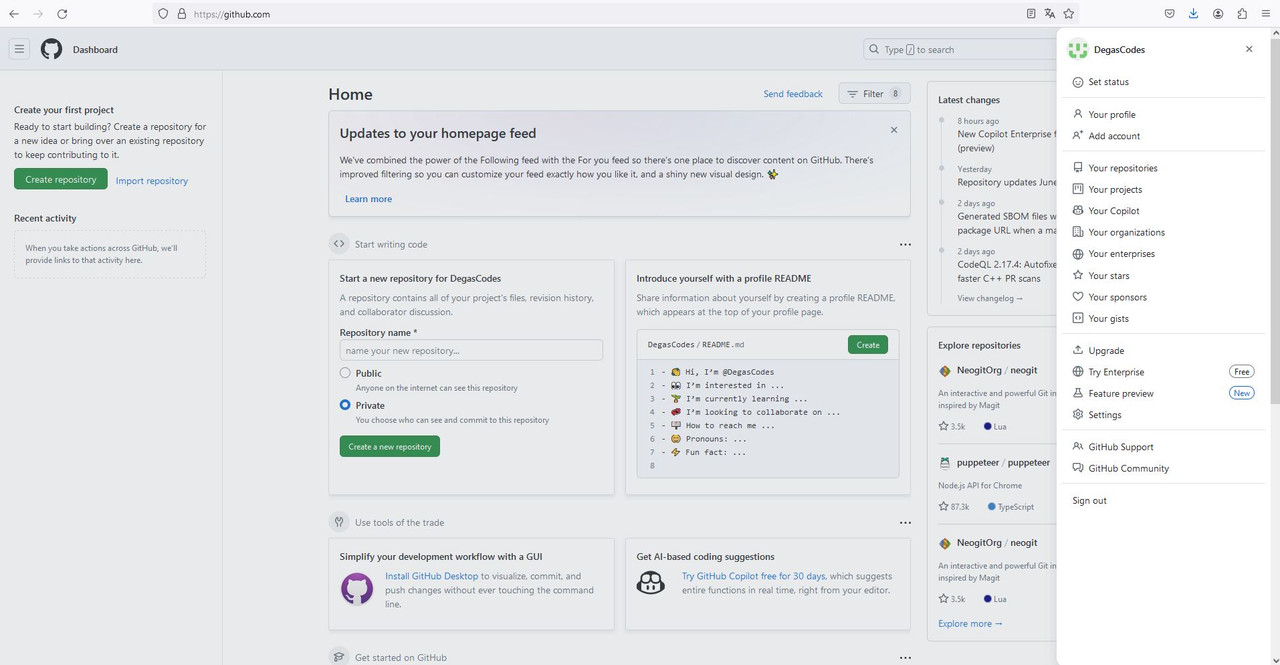Click Create a new repository button

pos(390,447)
